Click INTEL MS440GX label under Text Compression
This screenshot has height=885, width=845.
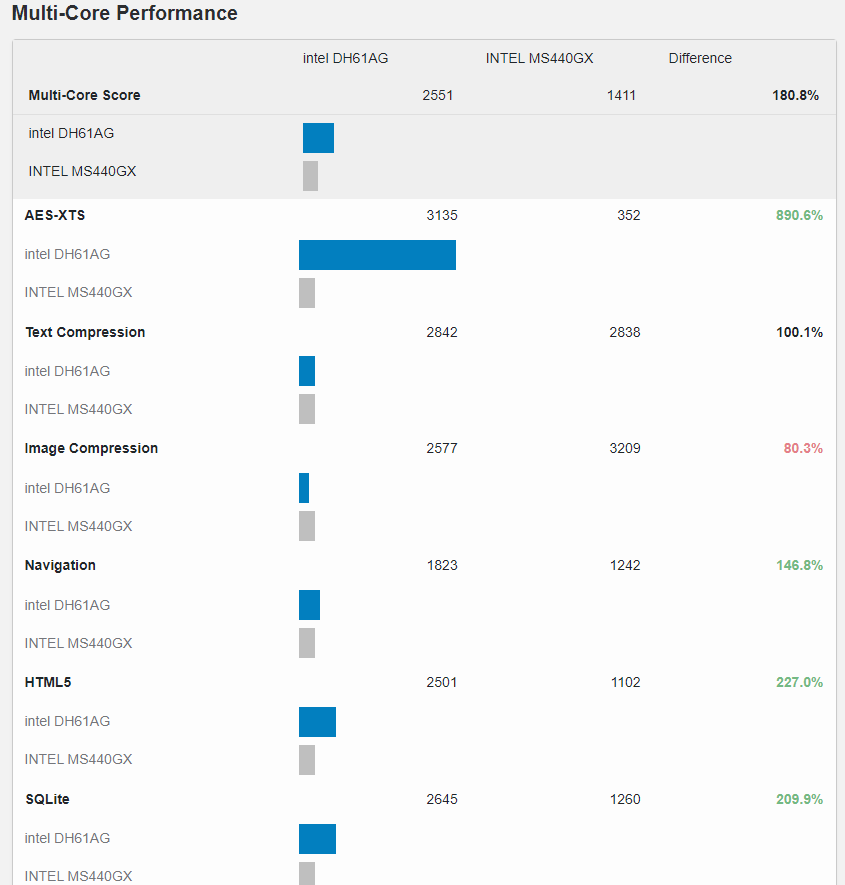point(78,409)
